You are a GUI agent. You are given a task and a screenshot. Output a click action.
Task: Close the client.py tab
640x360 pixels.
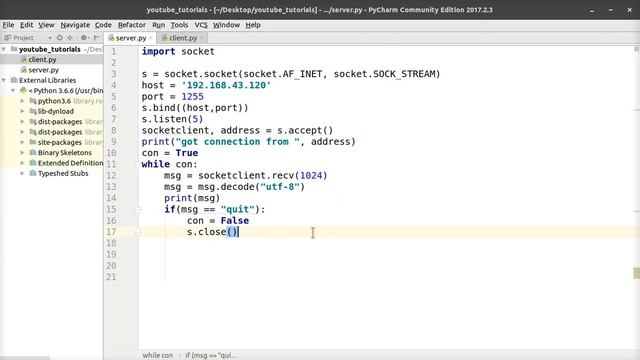pos(201,38)
